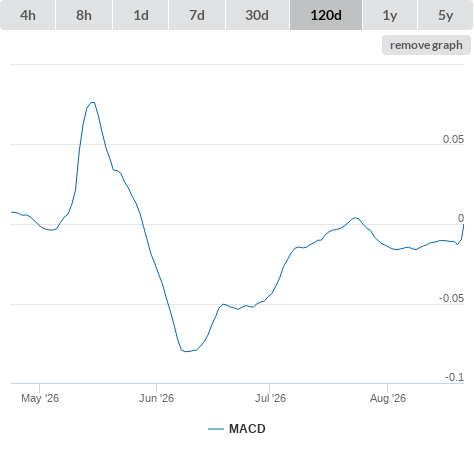The width and height of the screenshot is (474, 455).
Task: Open the 5y time range
Action: pyautogui.click(x=445, y=15)
